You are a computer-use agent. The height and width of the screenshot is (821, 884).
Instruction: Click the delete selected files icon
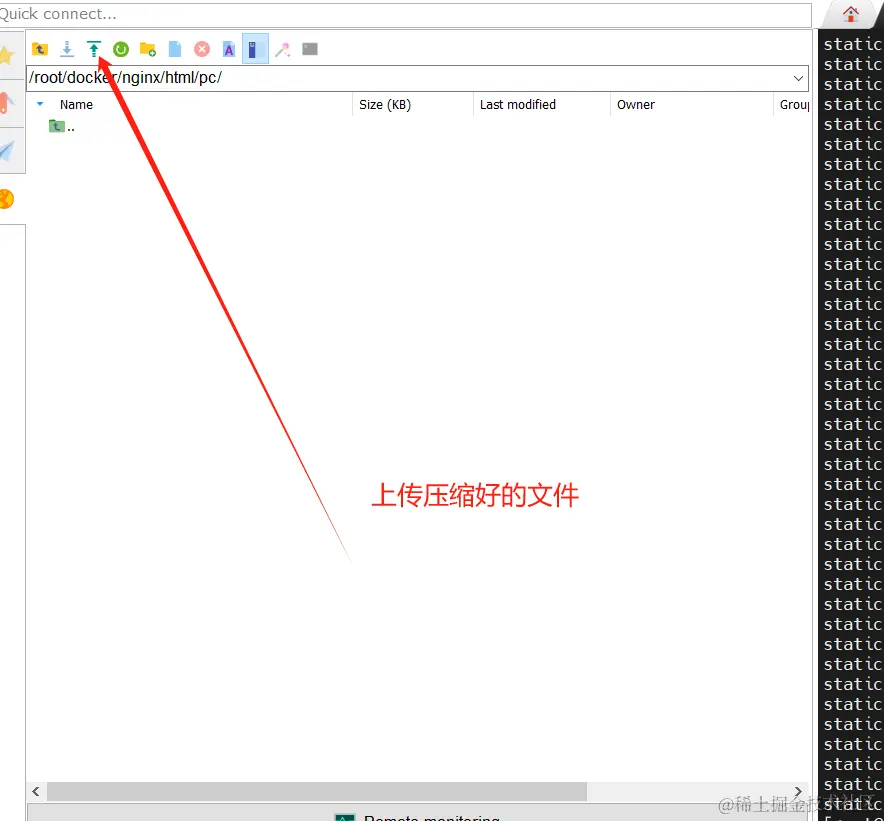click(202, 49)
